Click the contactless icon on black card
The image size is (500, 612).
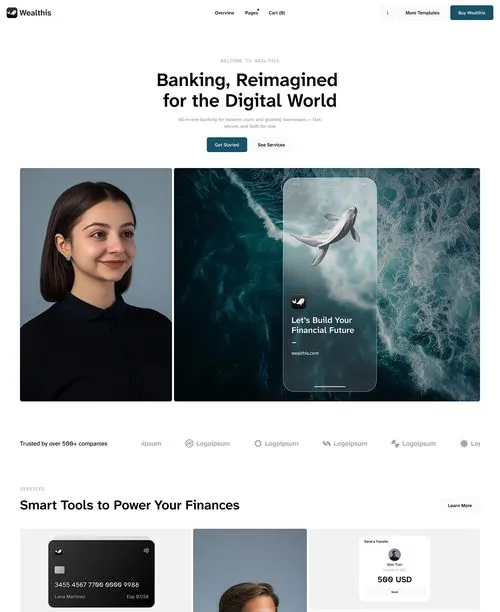point(146,551)
